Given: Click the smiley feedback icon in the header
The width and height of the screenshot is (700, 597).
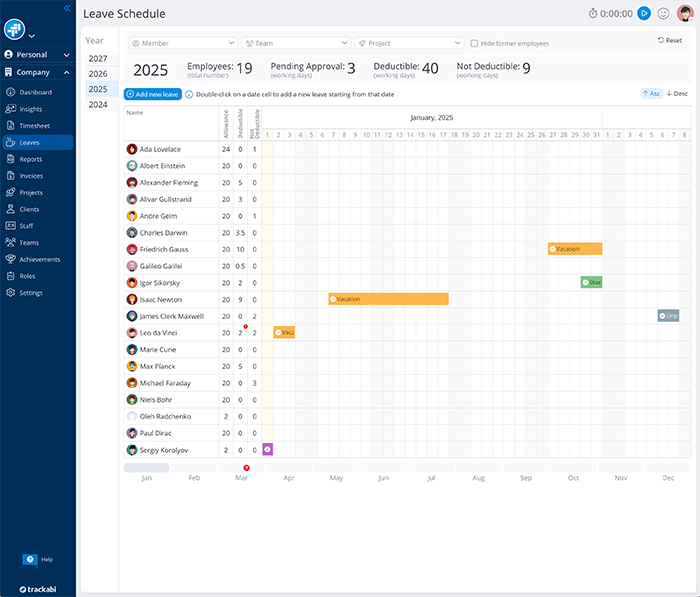Looking at the screenshot, I should coord(663,13).
